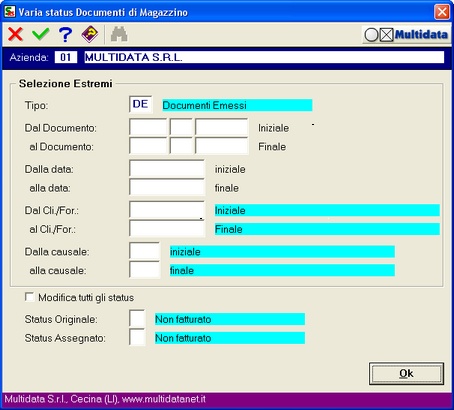Image resolution: width=454 pixels, height=410 pixels.
Task: Click the binoculars search icon
Action: coord(119,34)
